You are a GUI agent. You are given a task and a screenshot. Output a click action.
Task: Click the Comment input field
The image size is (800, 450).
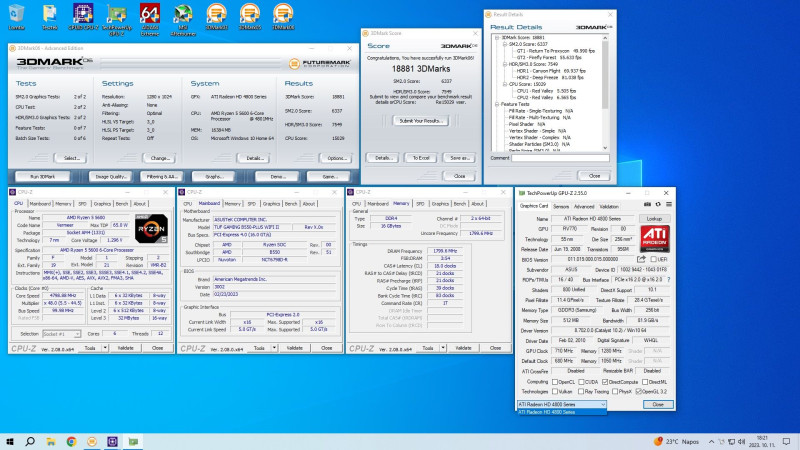pyautogui.click(x=560, y=158)
